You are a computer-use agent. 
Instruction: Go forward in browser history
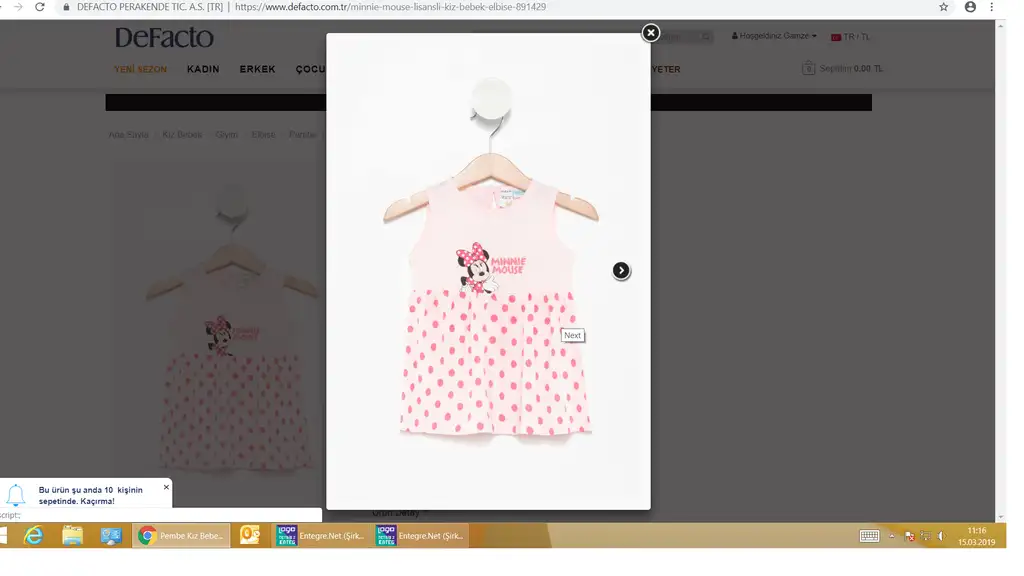click(18, 7)
